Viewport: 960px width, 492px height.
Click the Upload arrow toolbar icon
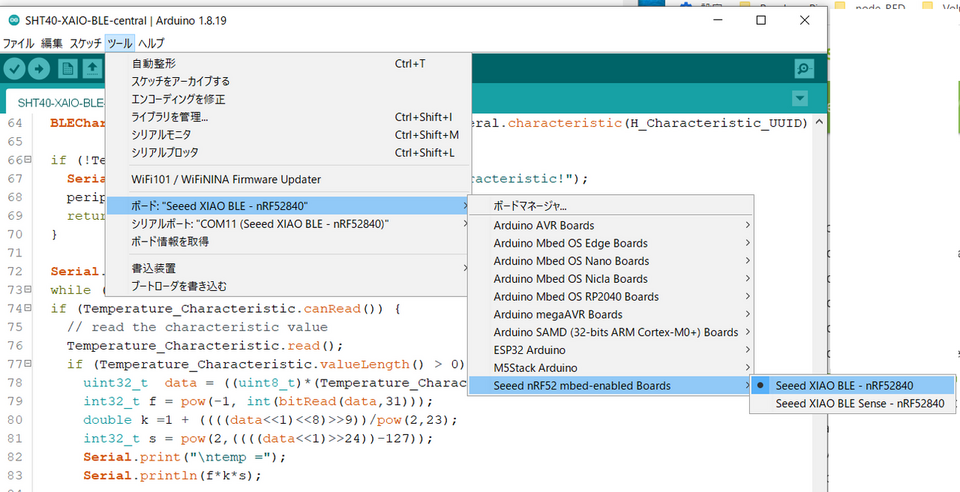pos(39,69)
